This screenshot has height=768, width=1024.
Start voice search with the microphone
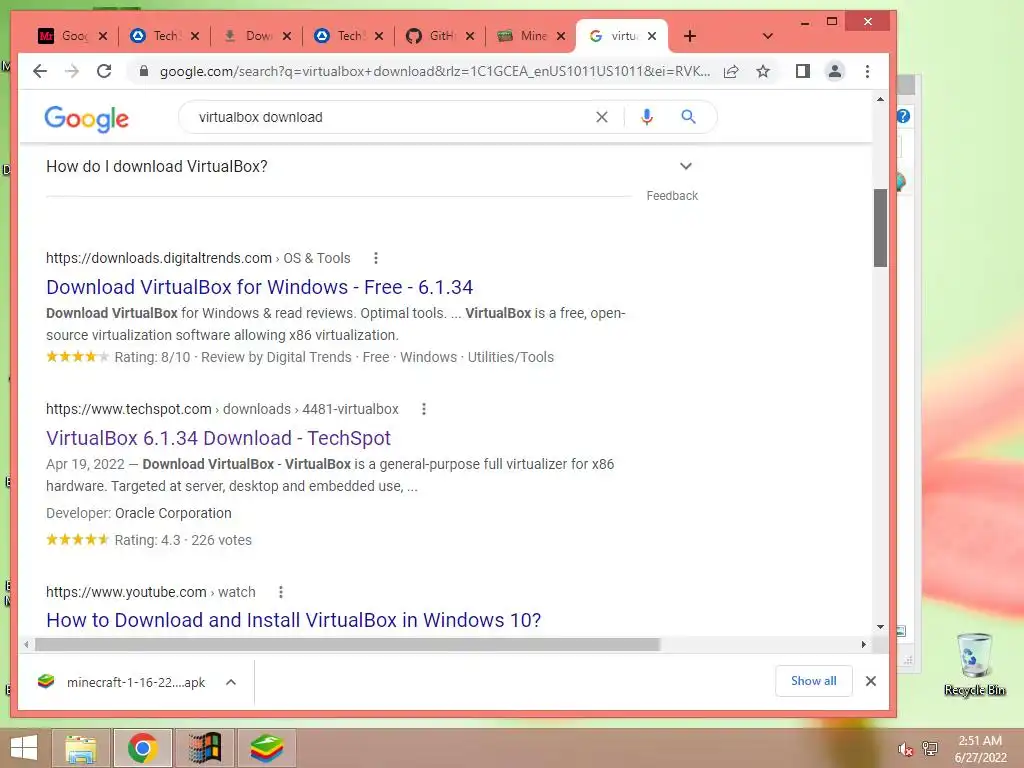[x=647, y=117]
